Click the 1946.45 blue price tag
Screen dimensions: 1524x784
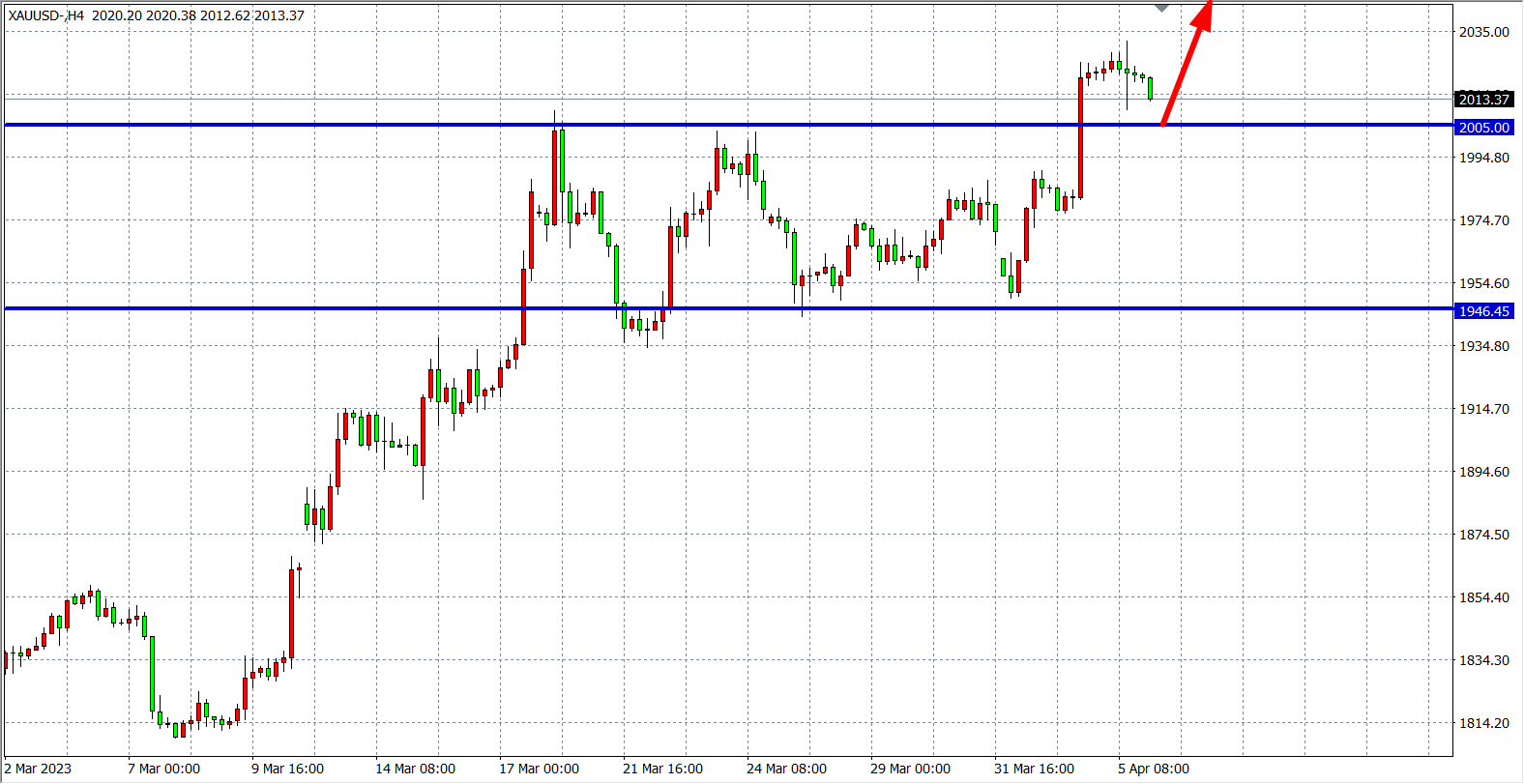1483,311
